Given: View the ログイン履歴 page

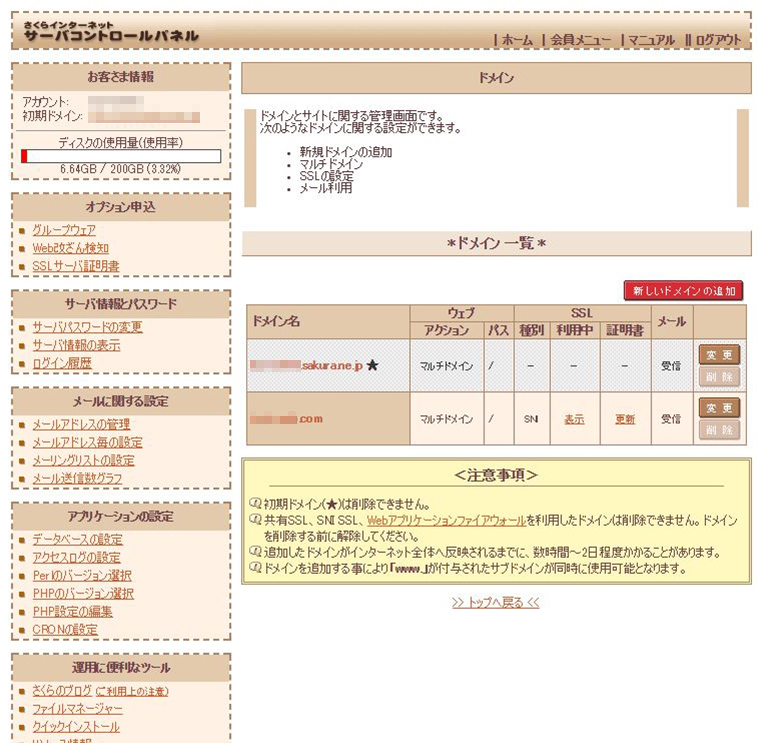Looking at the screenshot, I should click(x=62, y=363).
